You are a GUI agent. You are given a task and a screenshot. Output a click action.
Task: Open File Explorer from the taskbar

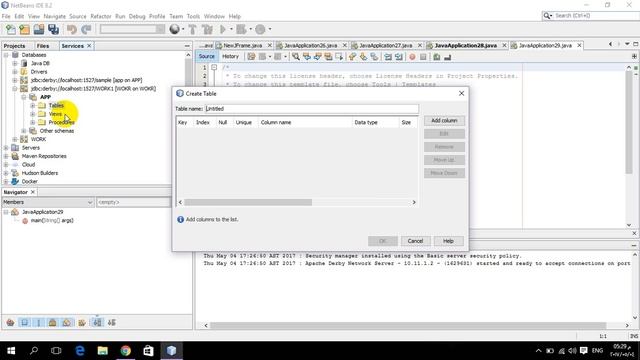pyautogui.click(x=102, y=351)
